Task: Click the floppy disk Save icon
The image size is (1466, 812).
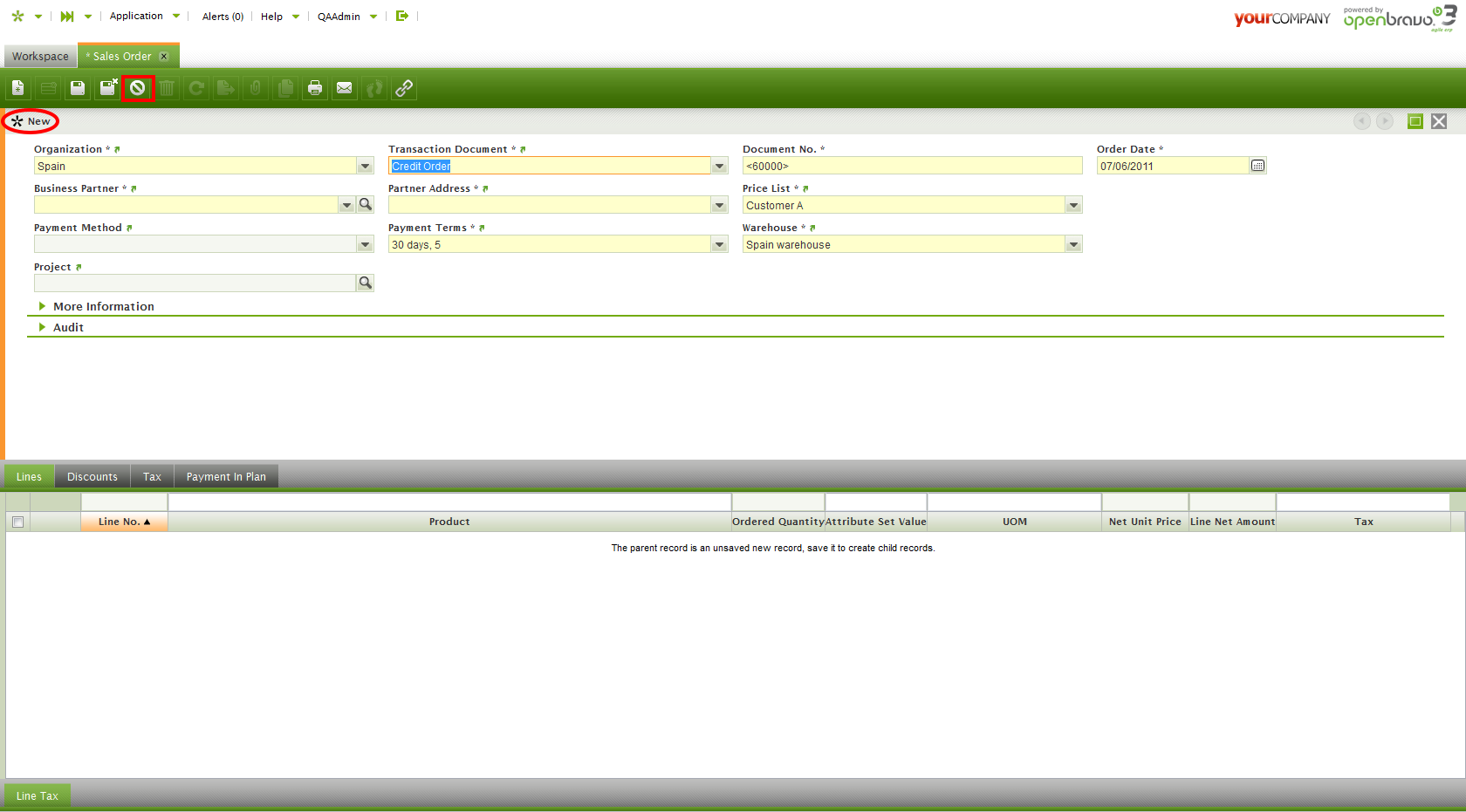Action: [x=78, y=88]
